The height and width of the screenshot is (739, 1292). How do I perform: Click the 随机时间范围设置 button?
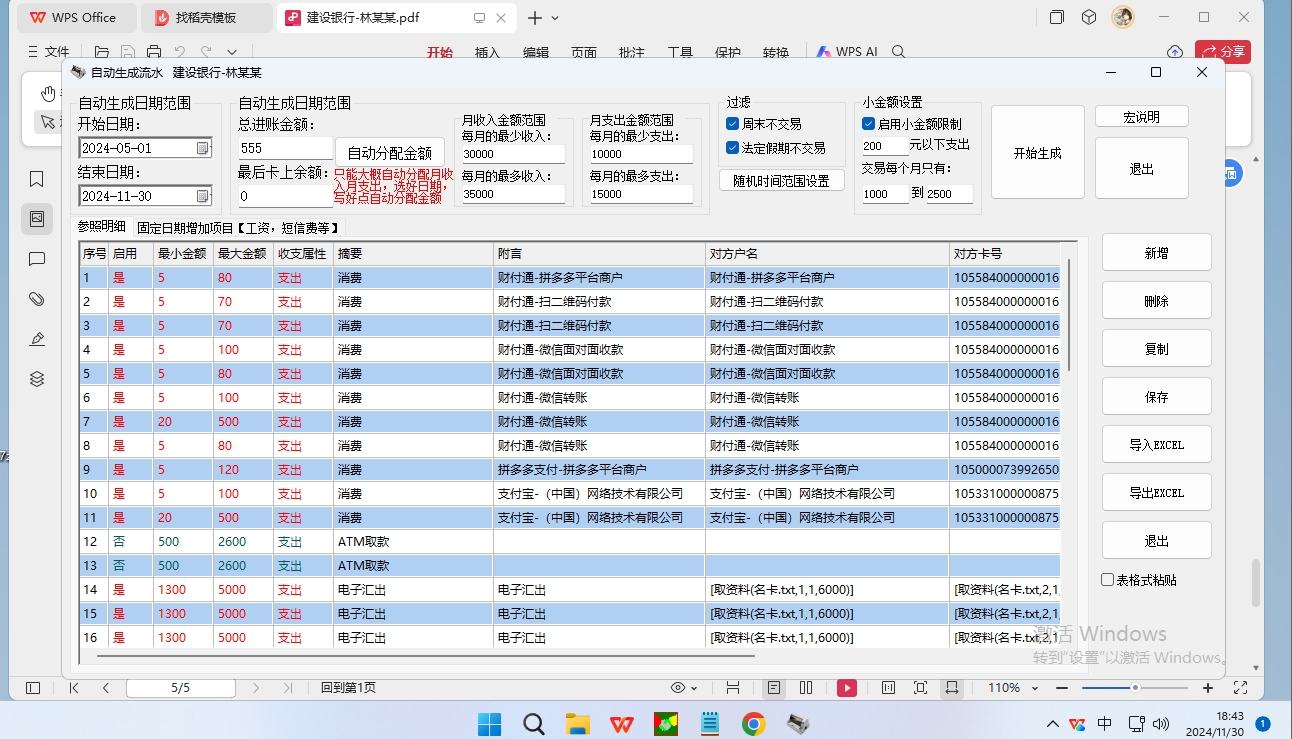[782, 181]
